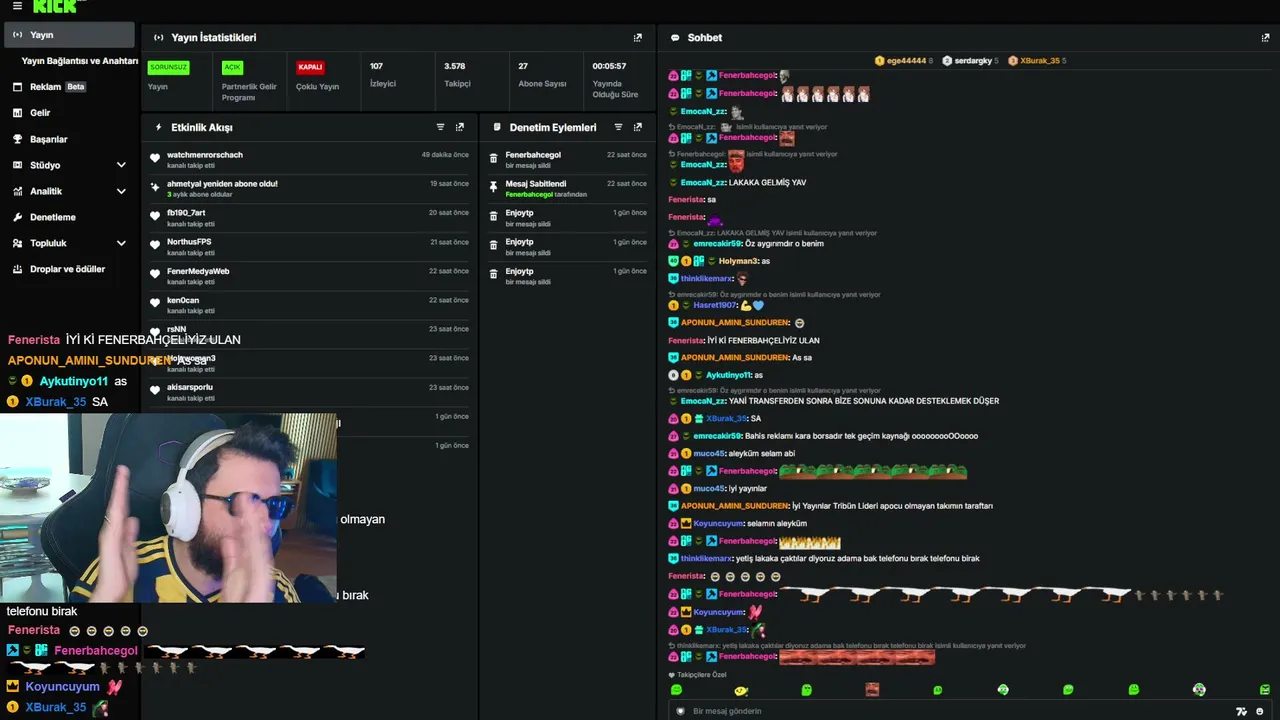Click the Hasret1907 username in chat
This screenshot has height=720, width=1280.
[x=715, y=305]
